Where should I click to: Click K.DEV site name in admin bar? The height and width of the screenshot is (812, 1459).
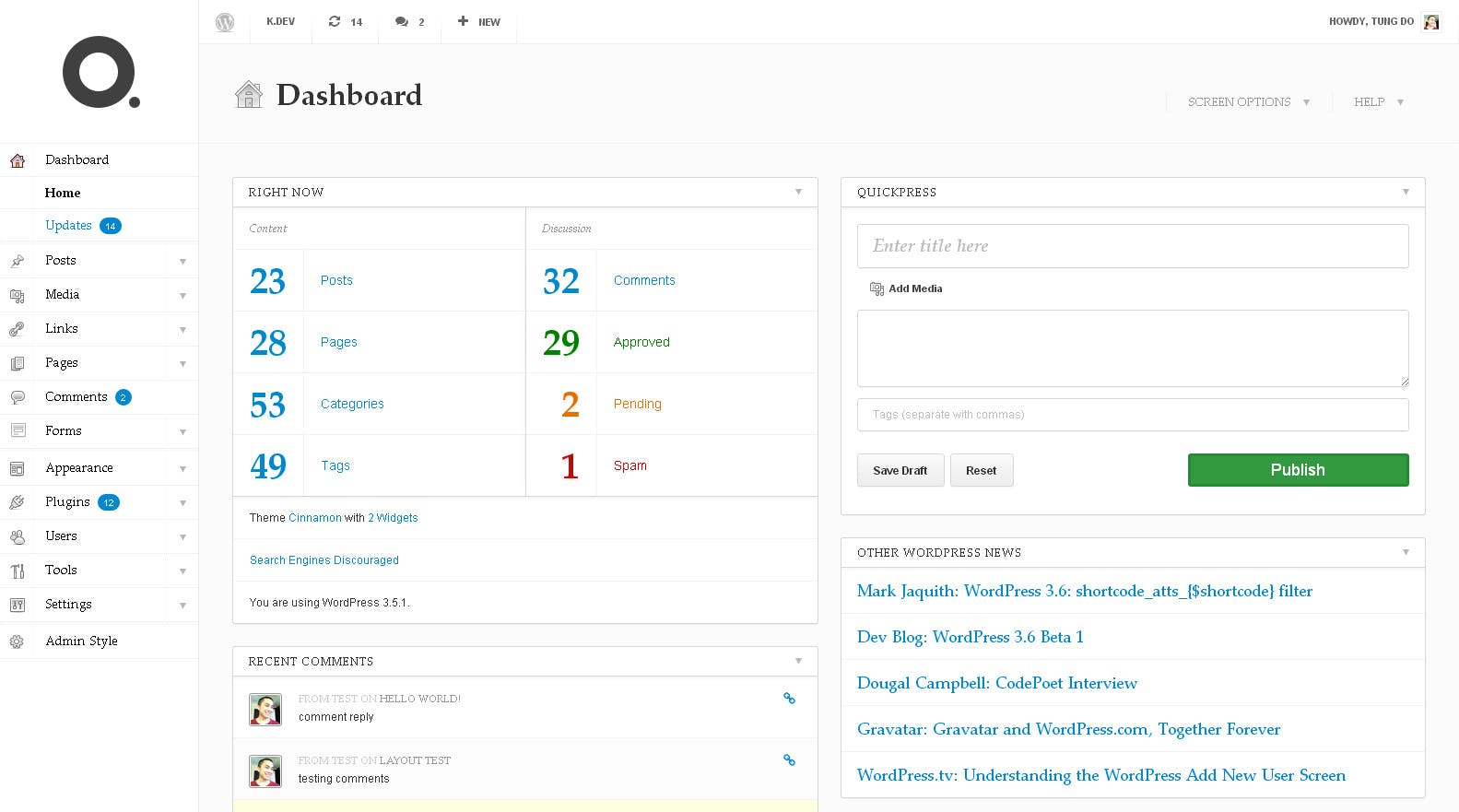(281, 21)
